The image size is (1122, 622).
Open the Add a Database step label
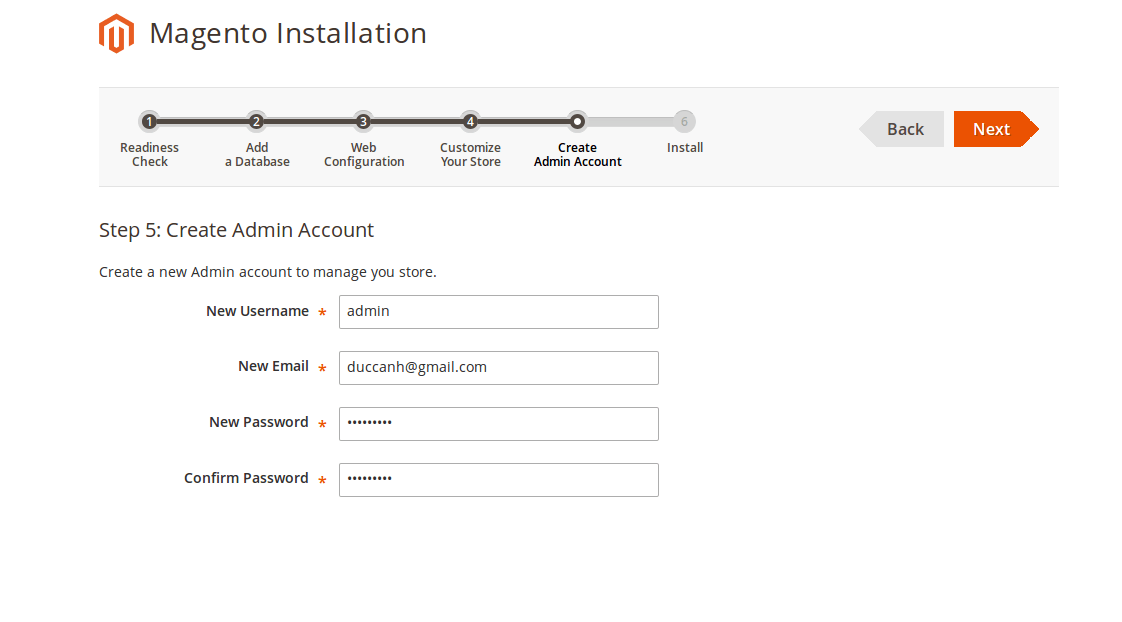tap(257, 155)
